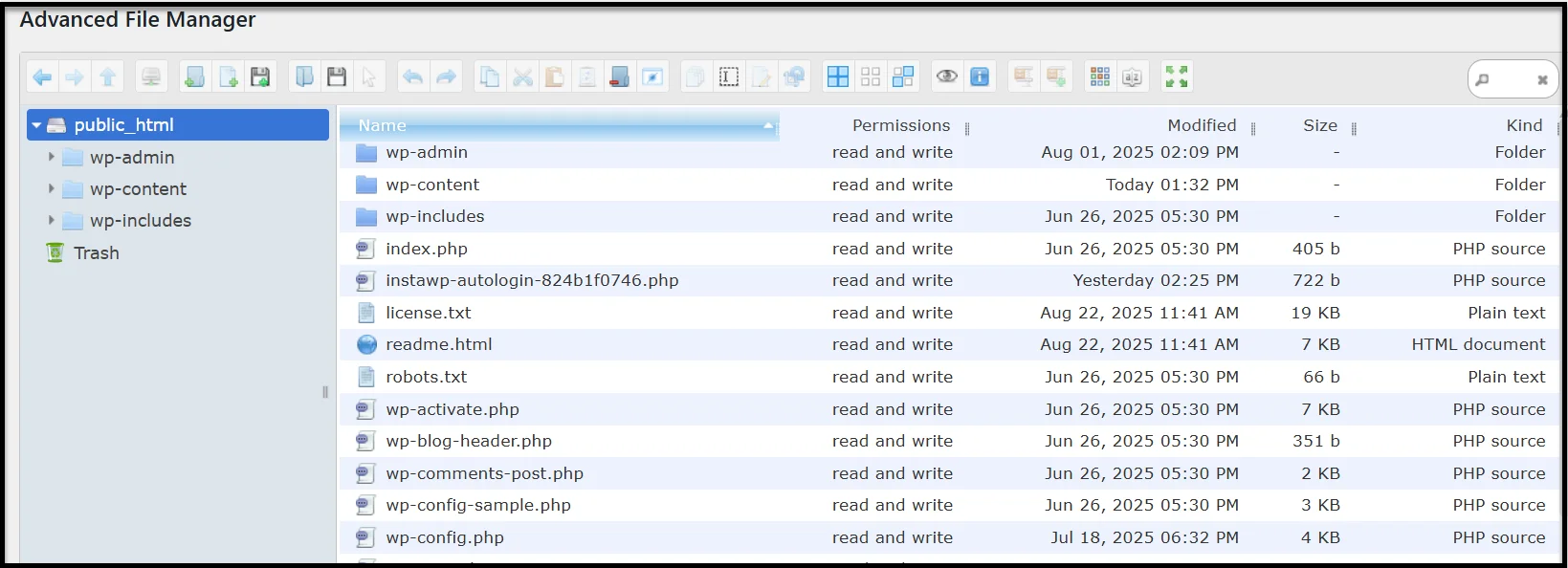Viewport: 1568px width, 568px height.
Task: Select the index.php file
Action: [x=949, y=249]
